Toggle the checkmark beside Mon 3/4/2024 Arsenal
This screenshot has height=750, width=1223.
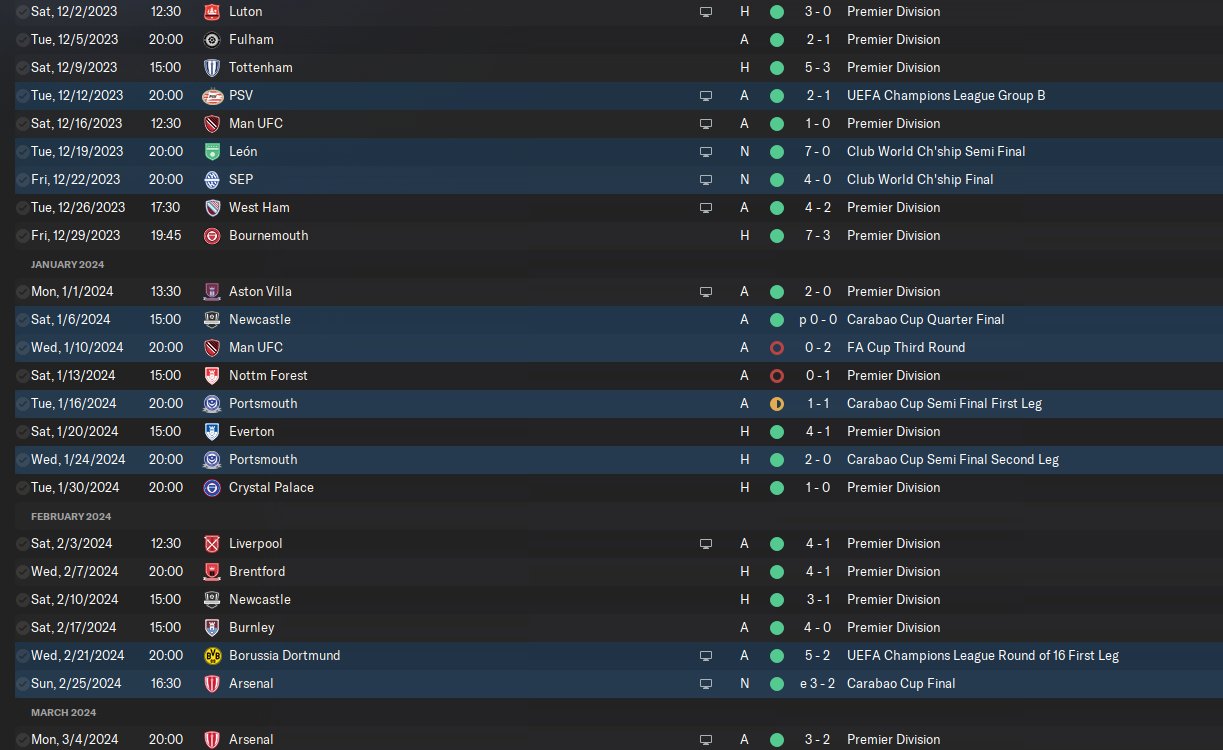22,740
